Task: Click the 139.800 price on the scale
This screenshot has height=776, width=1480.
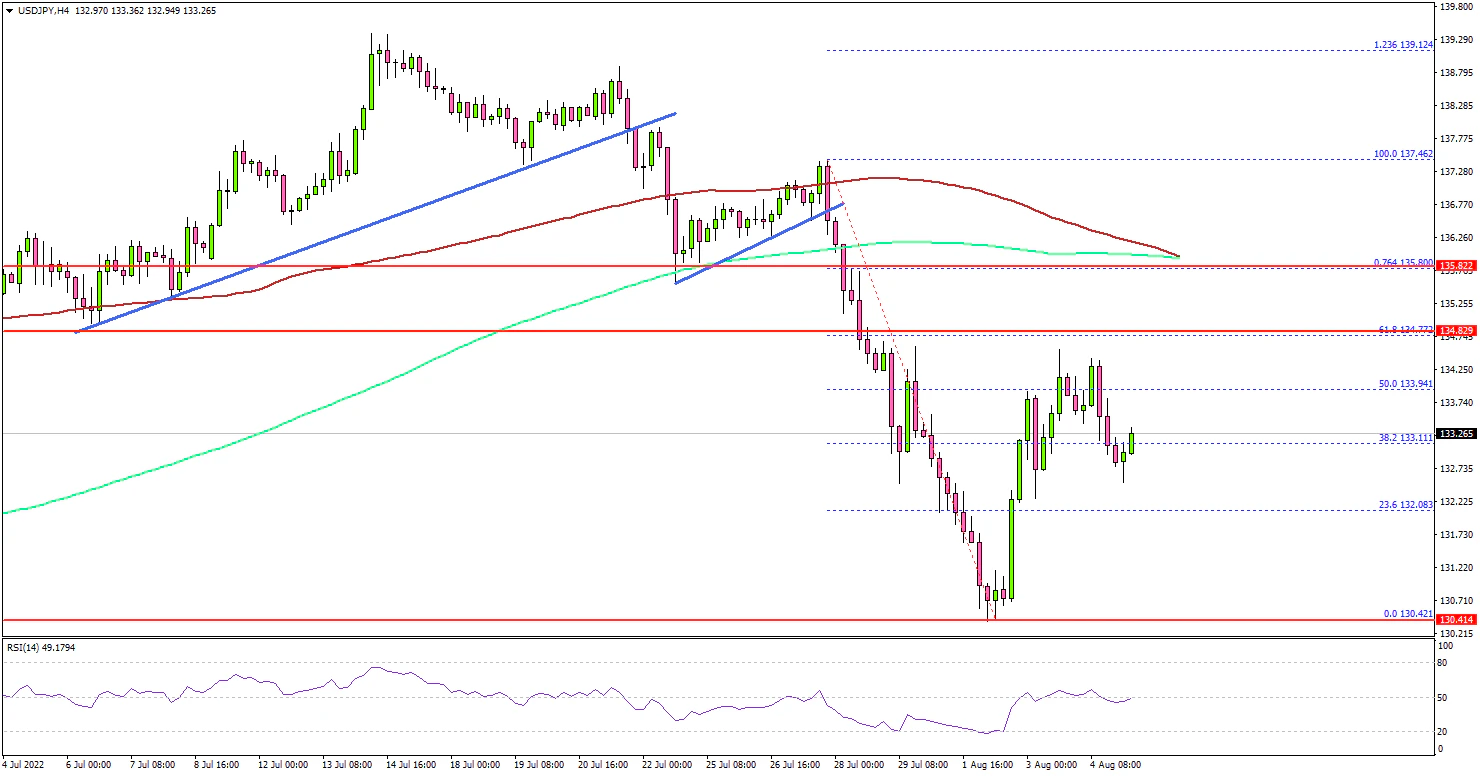Action: tap(1455, 7)
